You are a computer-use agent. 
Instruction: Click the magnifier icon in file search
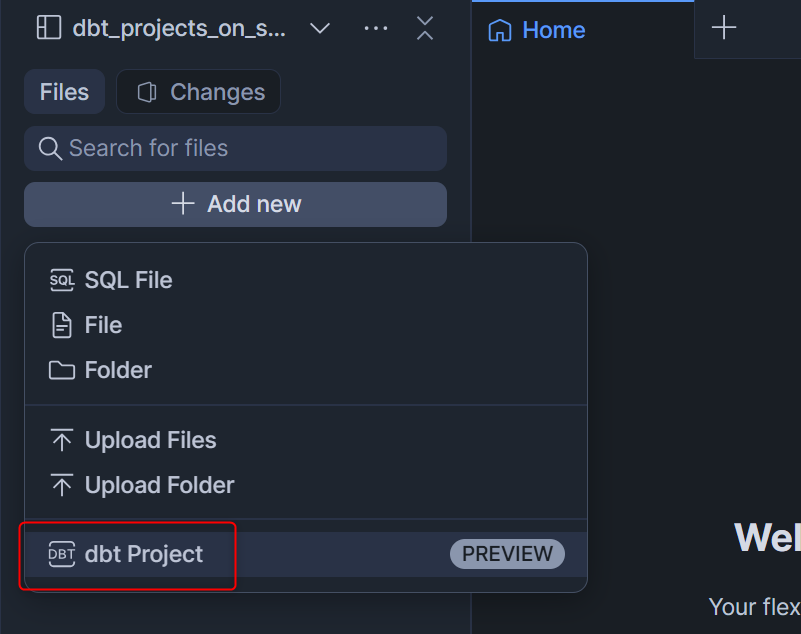coord(50,148)
